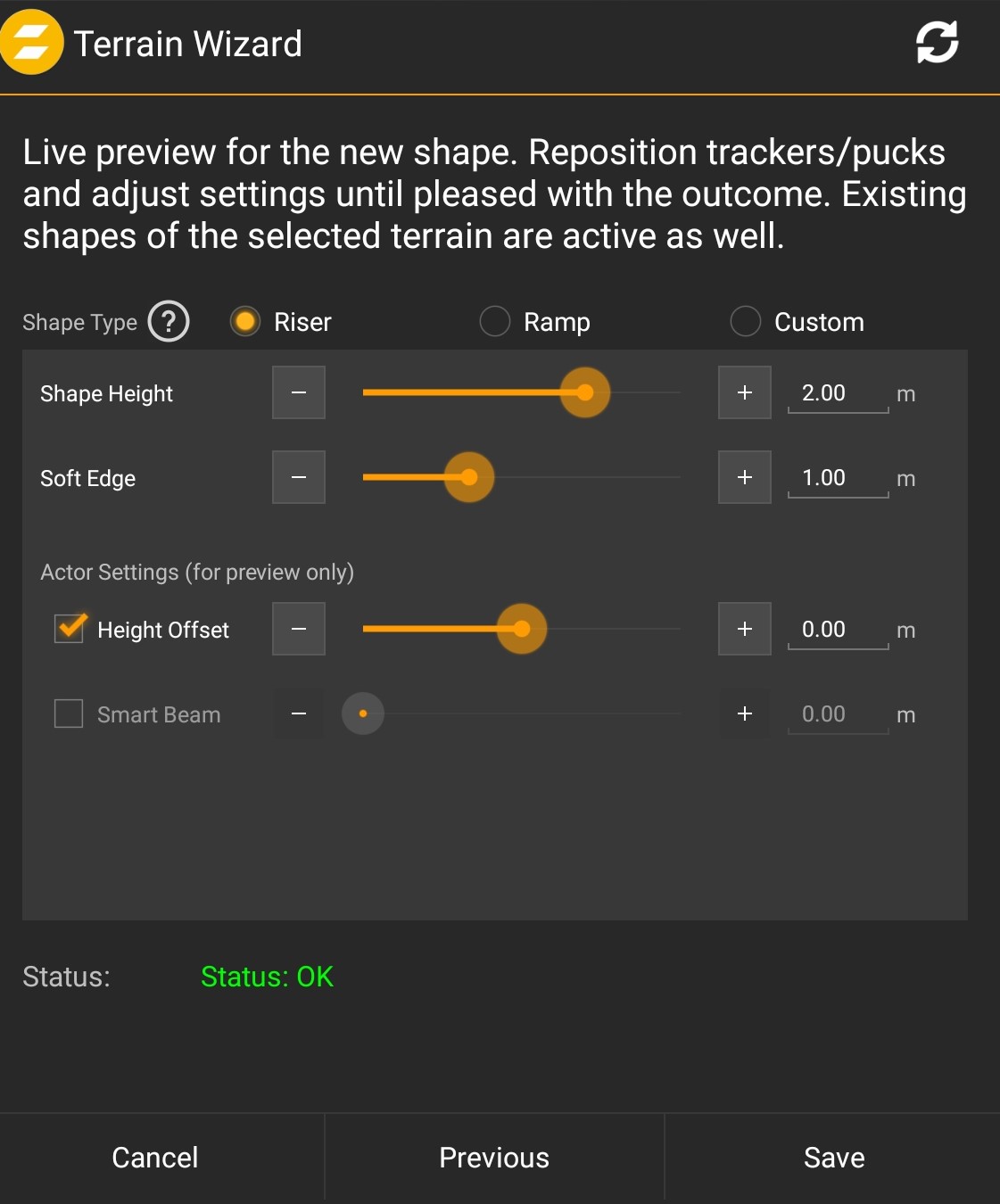Viewport: 1000px width, 1204px height.
Task: Increase Soft Edge with the plus button
Action: (745, 477)
